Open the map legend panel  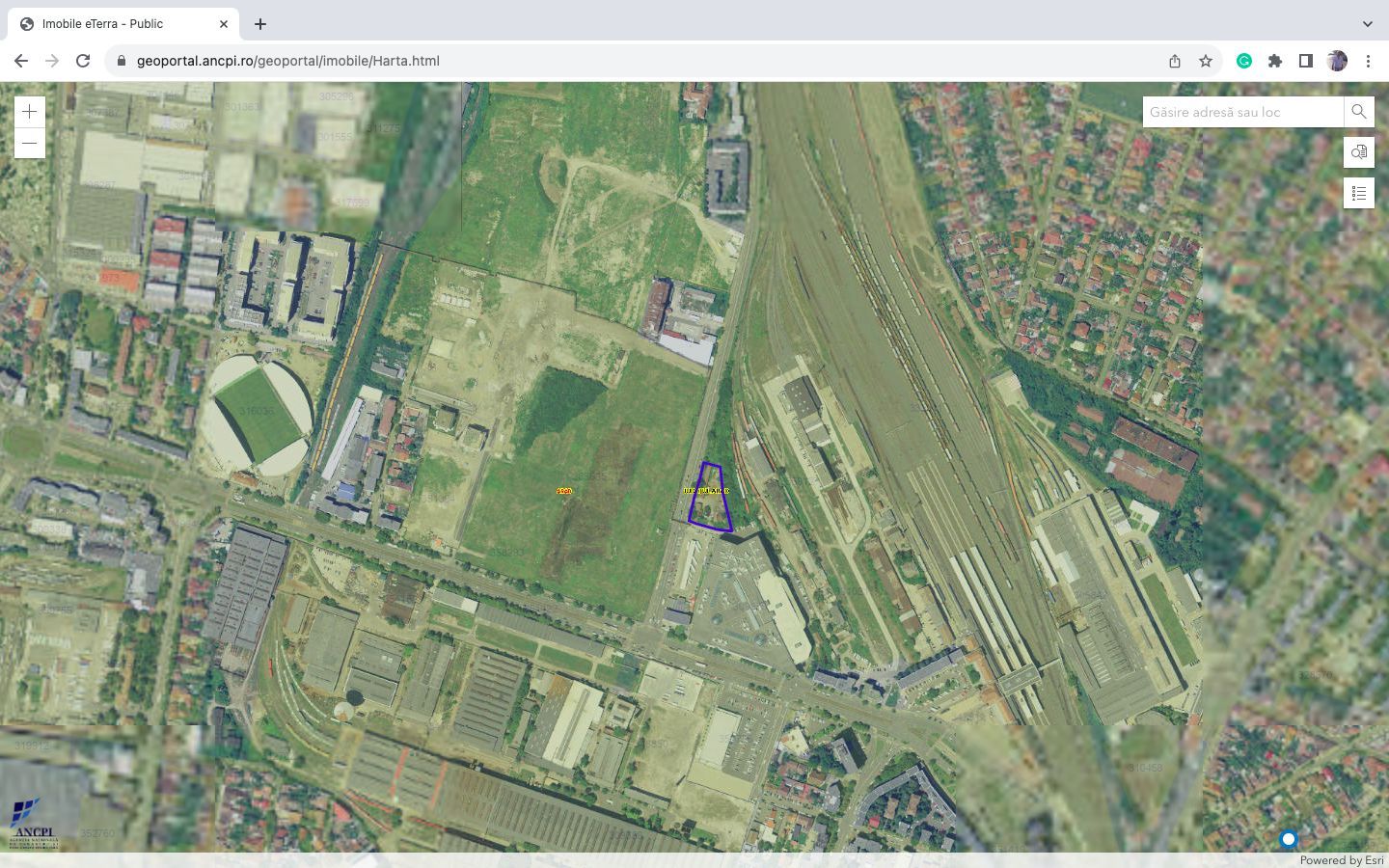tap(1359, 193)
